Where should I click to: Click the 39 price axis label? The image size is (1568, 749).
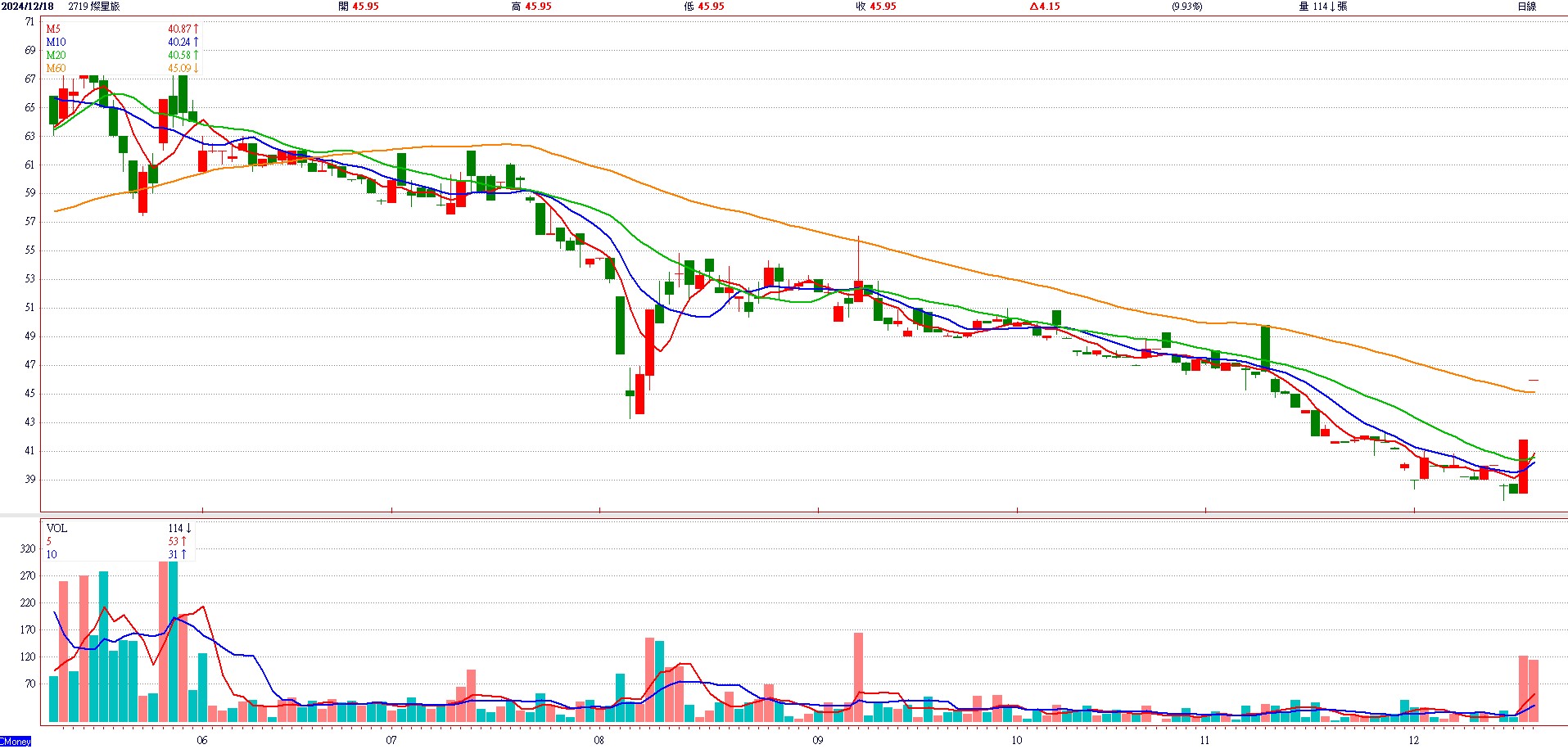tap(29, 479)
